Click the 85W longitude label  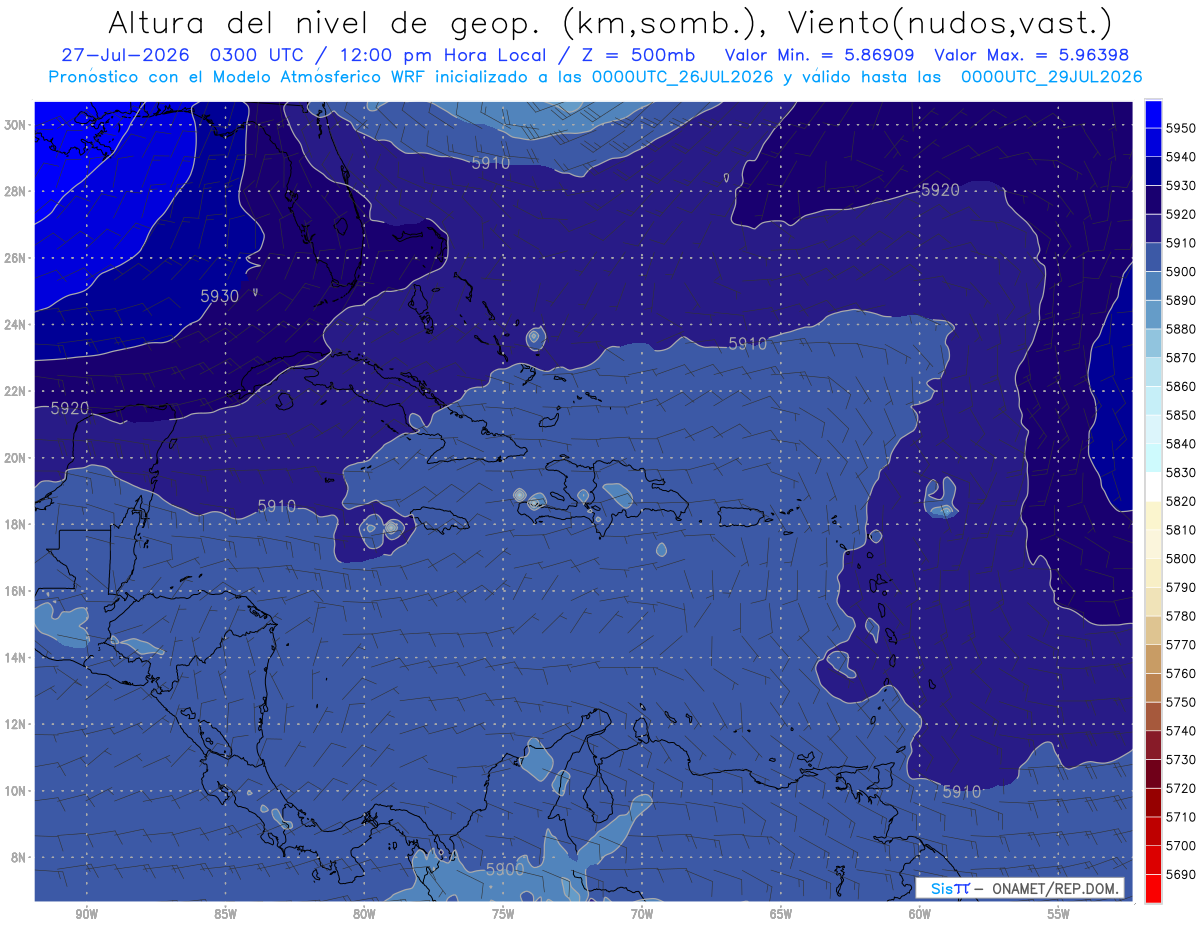(x=225, y=914)
